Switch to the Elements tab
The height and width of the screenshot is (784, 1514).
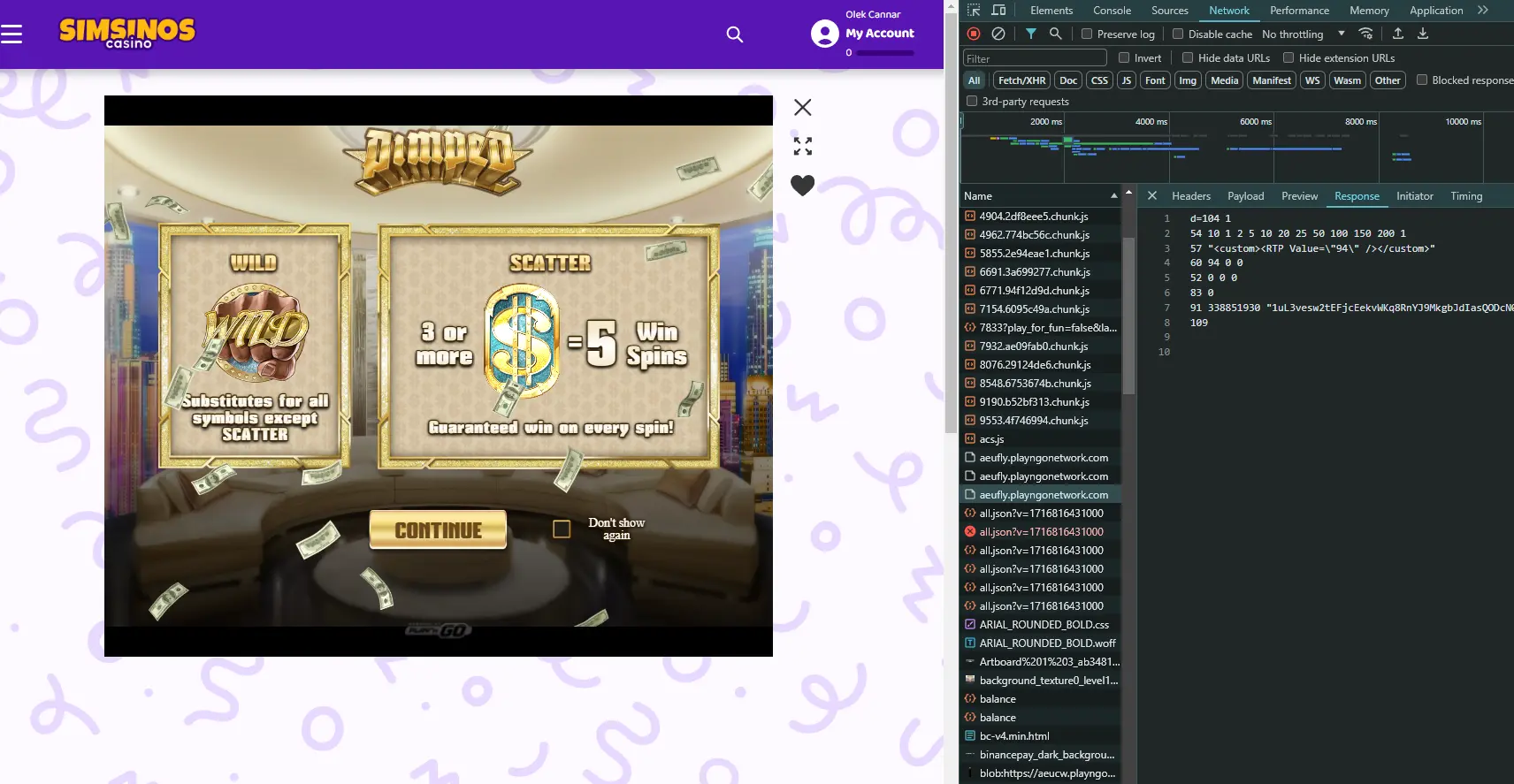[x=1051, y=11]
